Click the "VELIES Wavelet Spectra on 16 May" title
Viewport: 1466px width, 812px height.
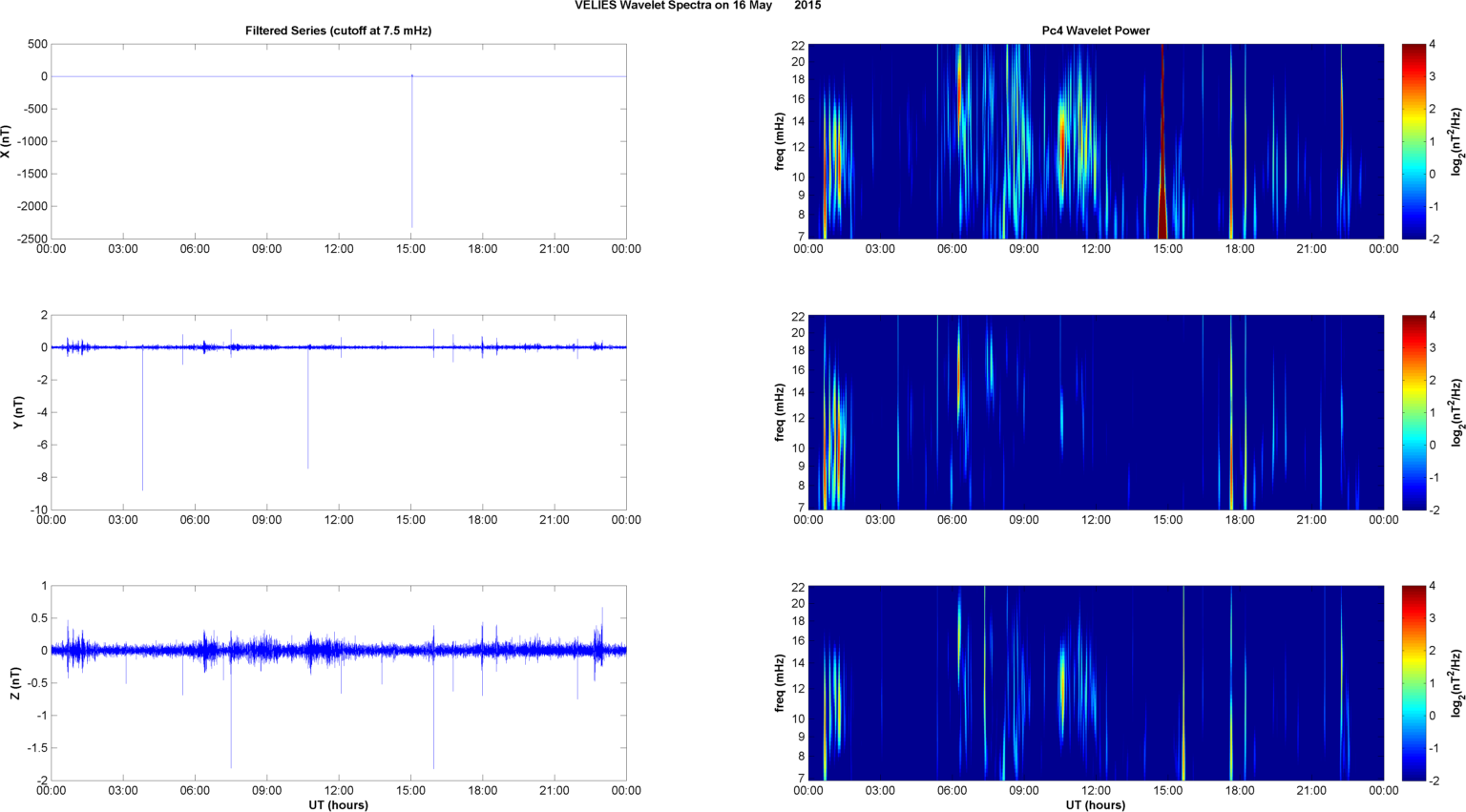(x=673, y=6)
